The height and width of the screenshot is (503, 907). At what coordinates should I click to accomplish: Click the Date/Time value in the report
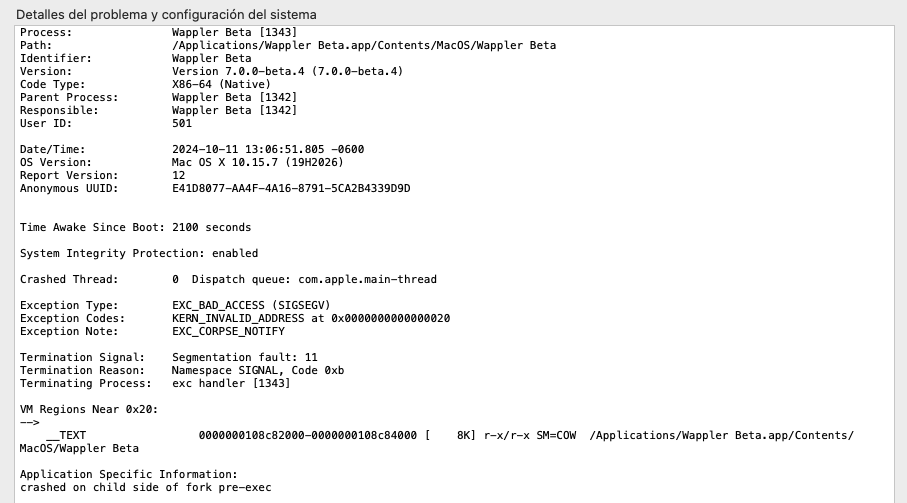pyautogui.click(x=268, y=150)
